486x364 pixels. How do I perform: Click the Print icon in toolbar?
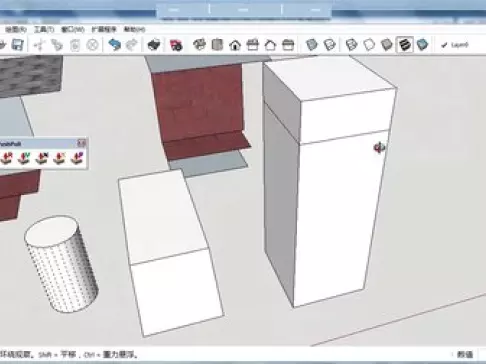154,44
